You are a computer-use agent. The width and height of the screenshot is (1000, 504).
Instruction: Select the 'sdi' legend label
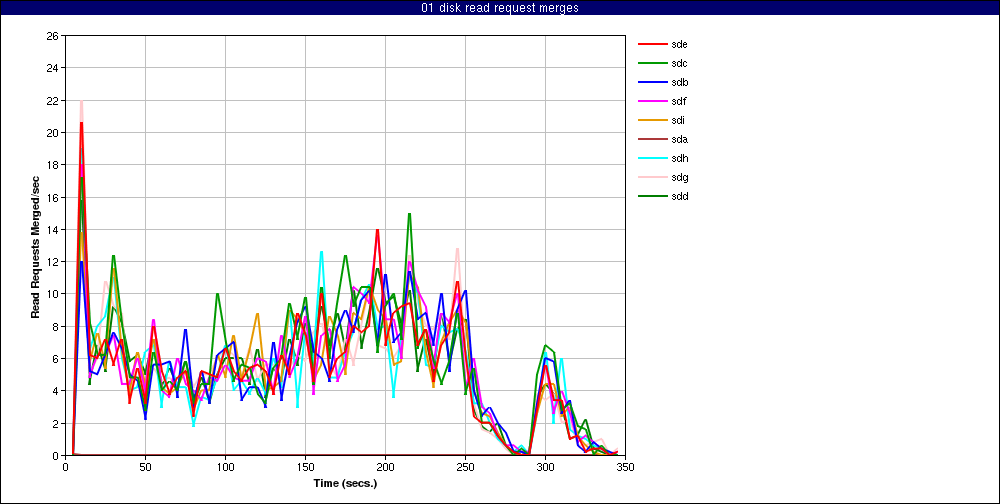pyautogui.click(x=679, y=121)
